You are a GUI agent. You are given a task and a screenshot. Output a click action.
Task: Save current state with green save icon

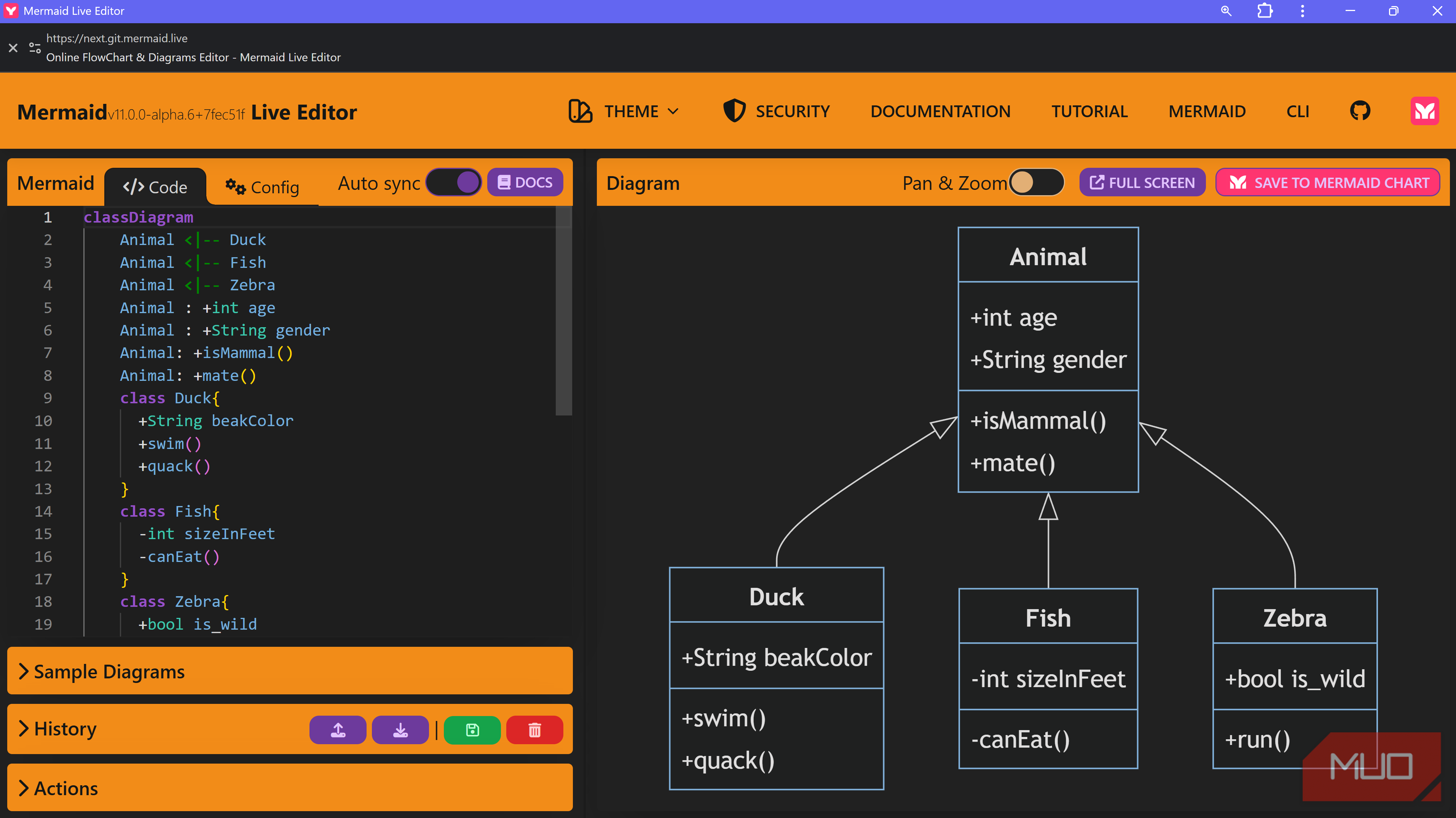tap(472, 730)
